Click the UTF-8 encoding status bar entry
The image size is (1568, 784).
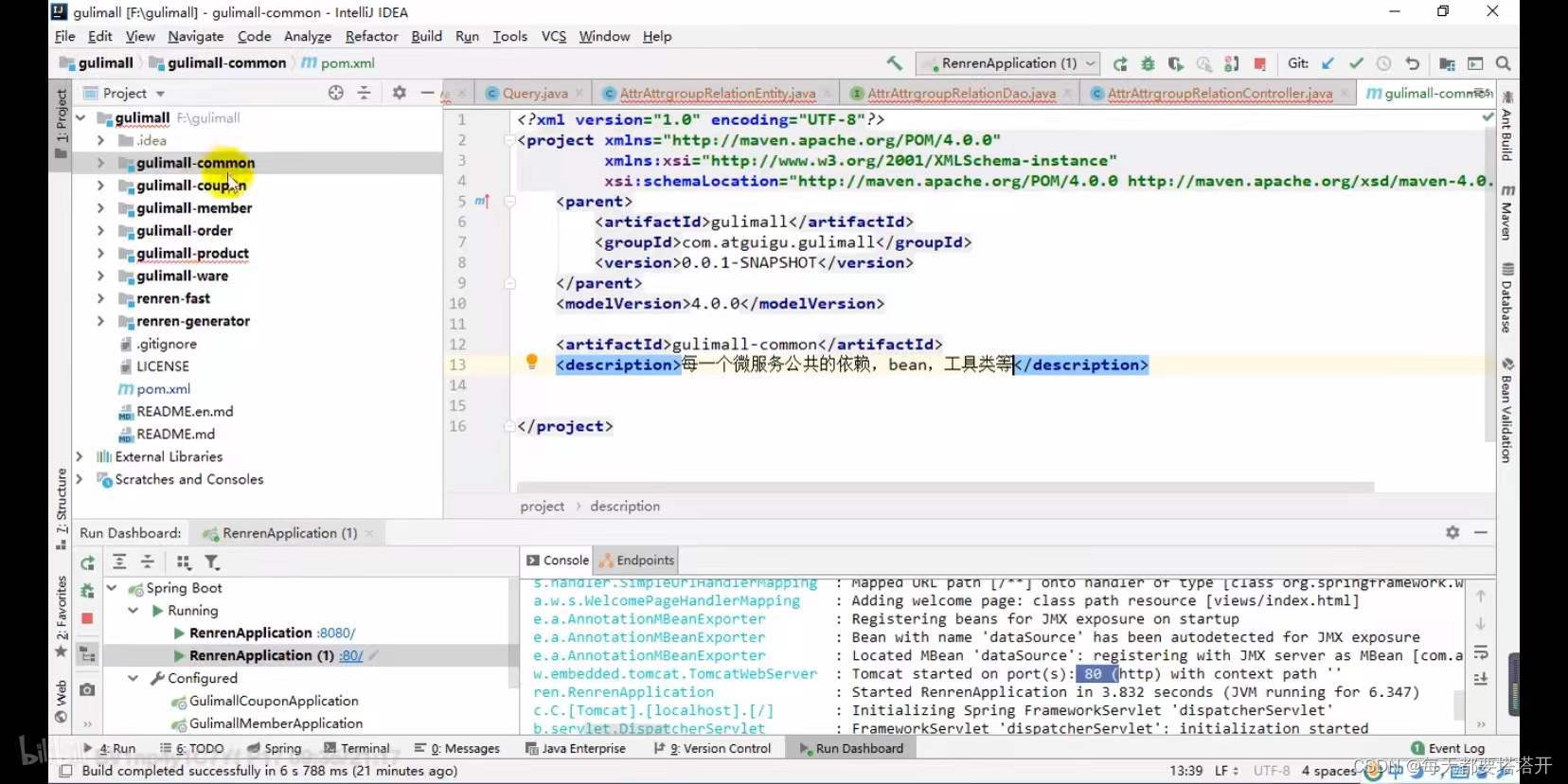click(x=1271, y=771)
